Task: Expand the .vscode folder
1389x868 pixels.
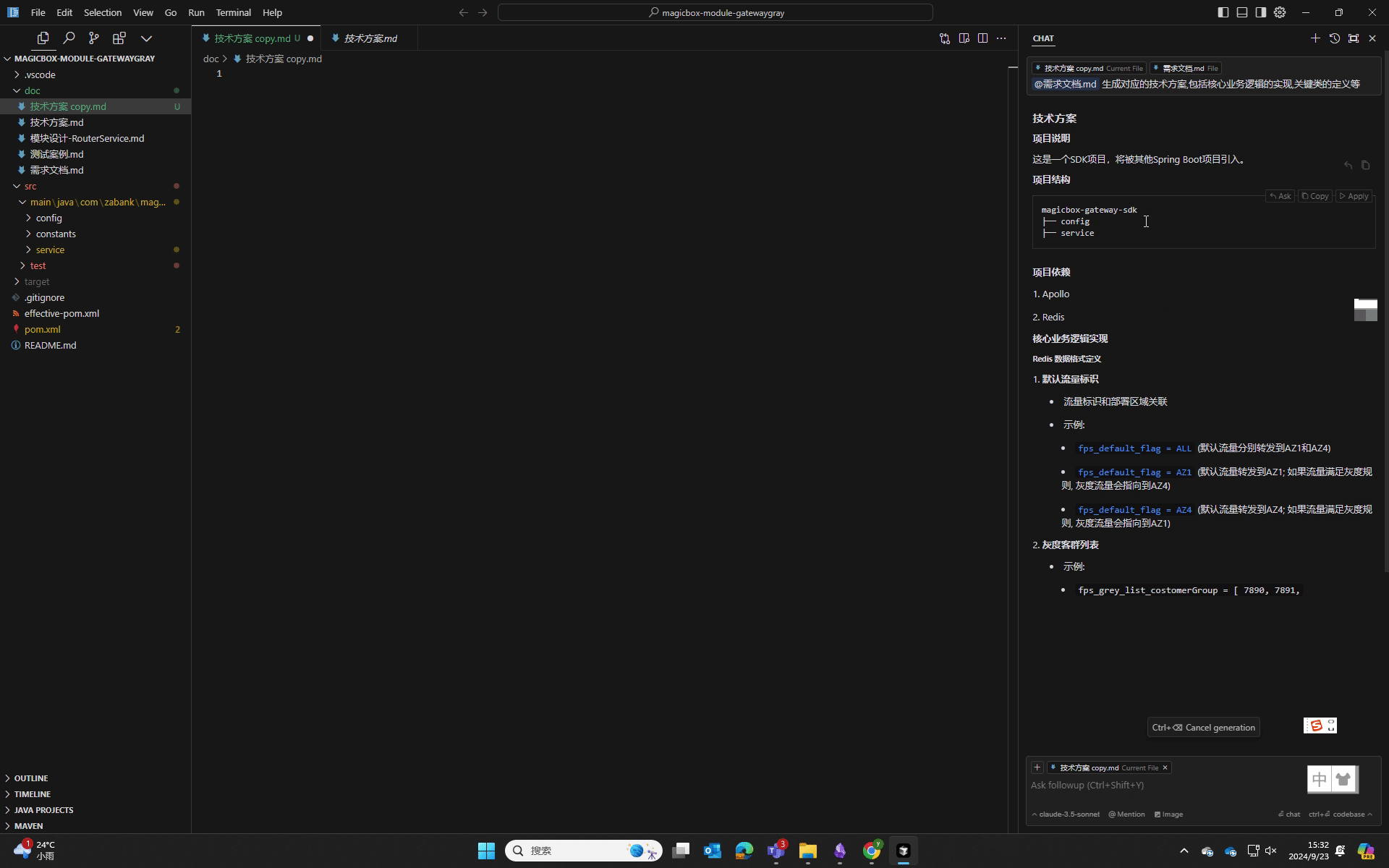Action: [x=95, y=75]
